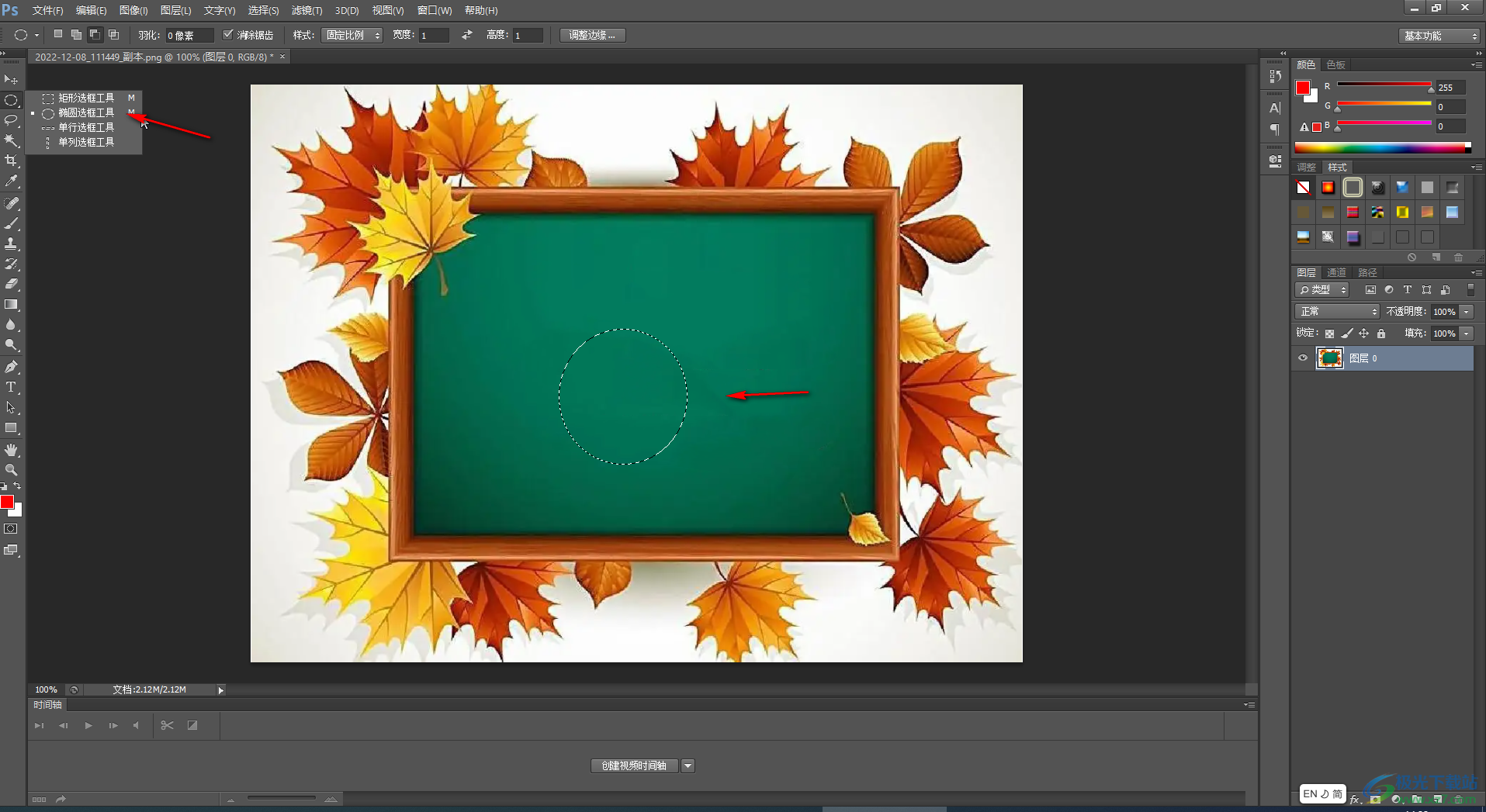
Task: Click the foreground color swatch in the toolbar
Action: [x=7, y=503]
